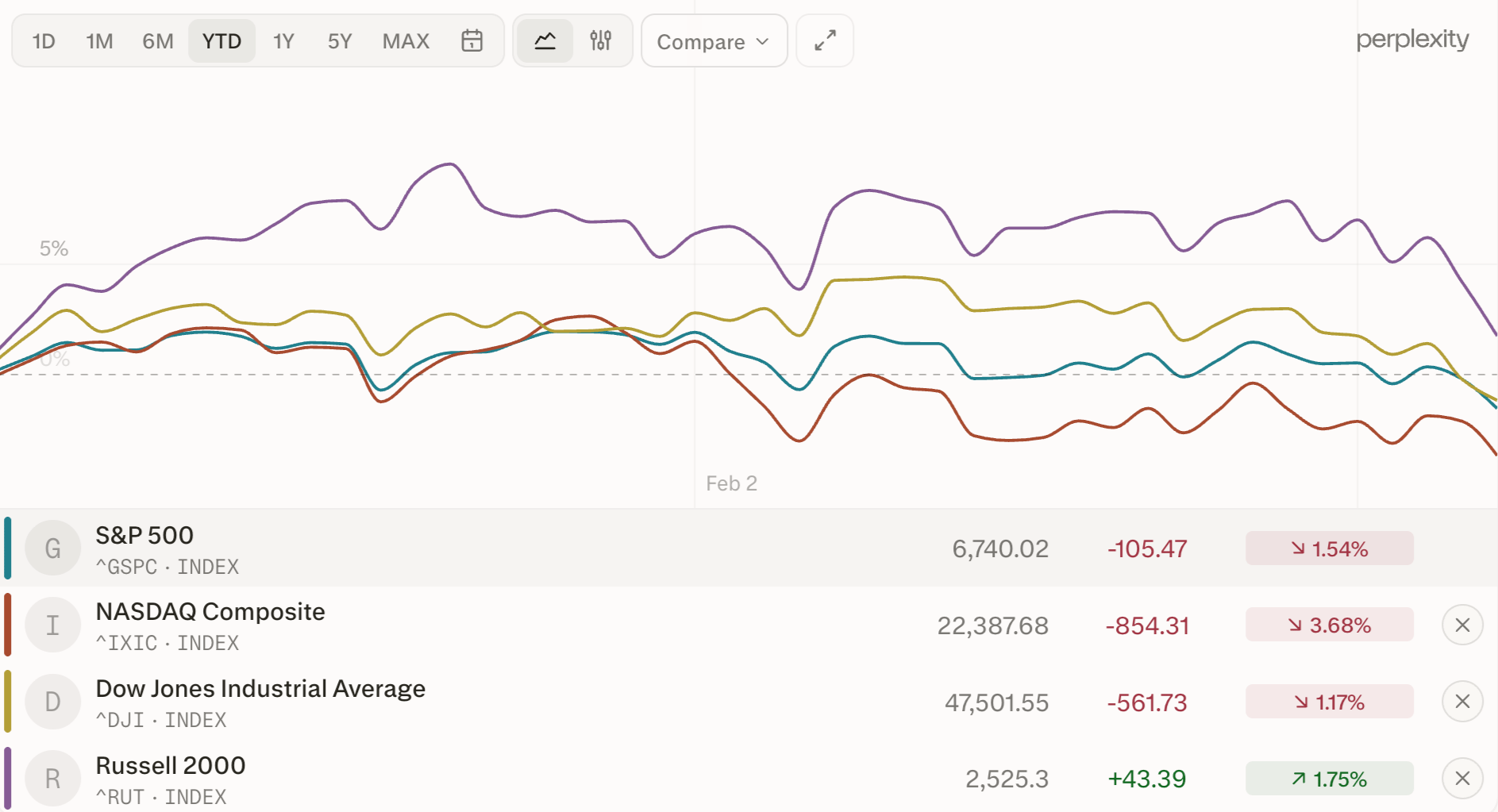Click the Dow Jones change -561.73
The height and width of the screenshot is (812, 1498).
1147,702
